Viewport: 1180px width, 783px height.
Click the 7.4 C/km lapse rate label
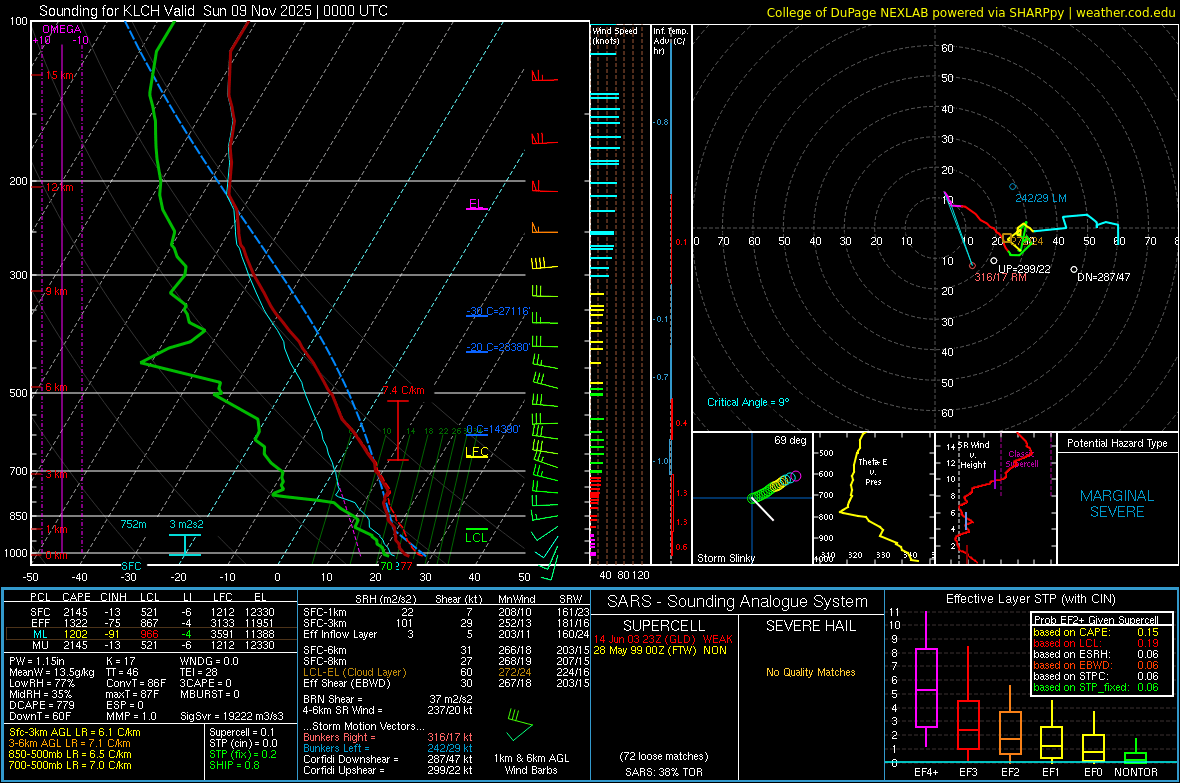click(403, 391)
